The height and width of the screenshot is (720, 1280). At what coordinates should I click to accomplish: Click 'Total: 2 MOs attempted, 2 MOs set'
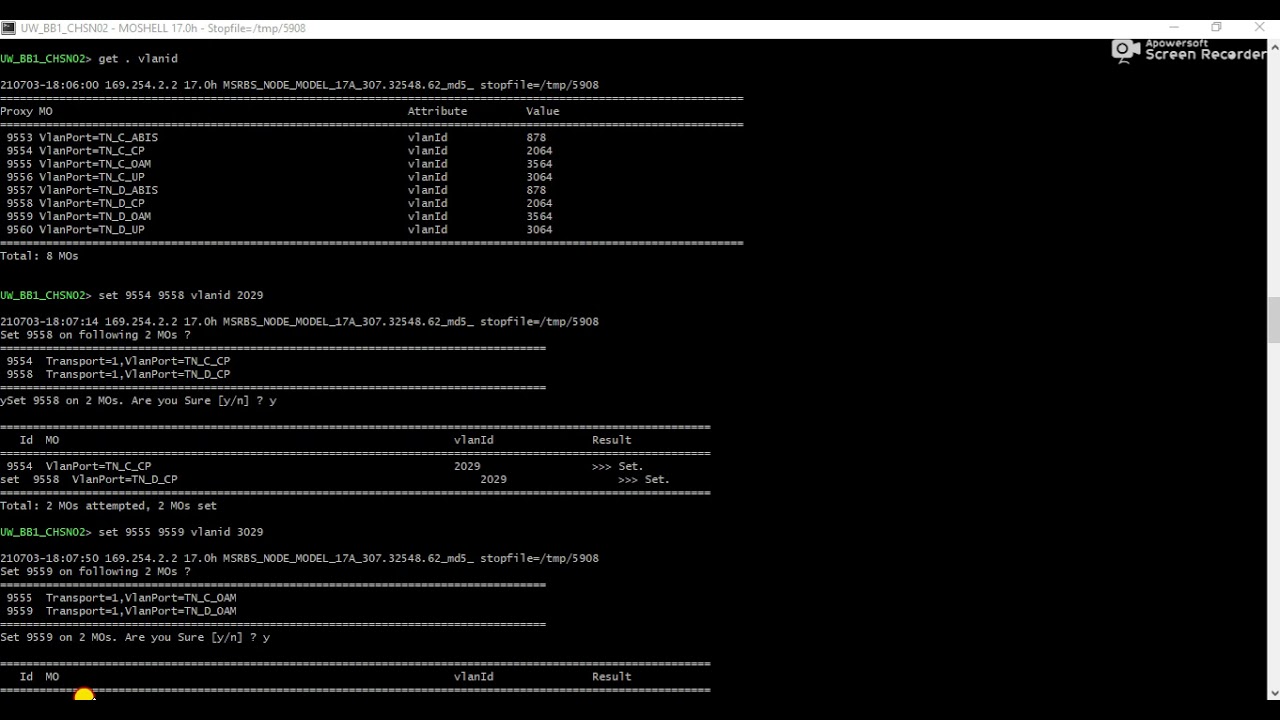[108, 506]
